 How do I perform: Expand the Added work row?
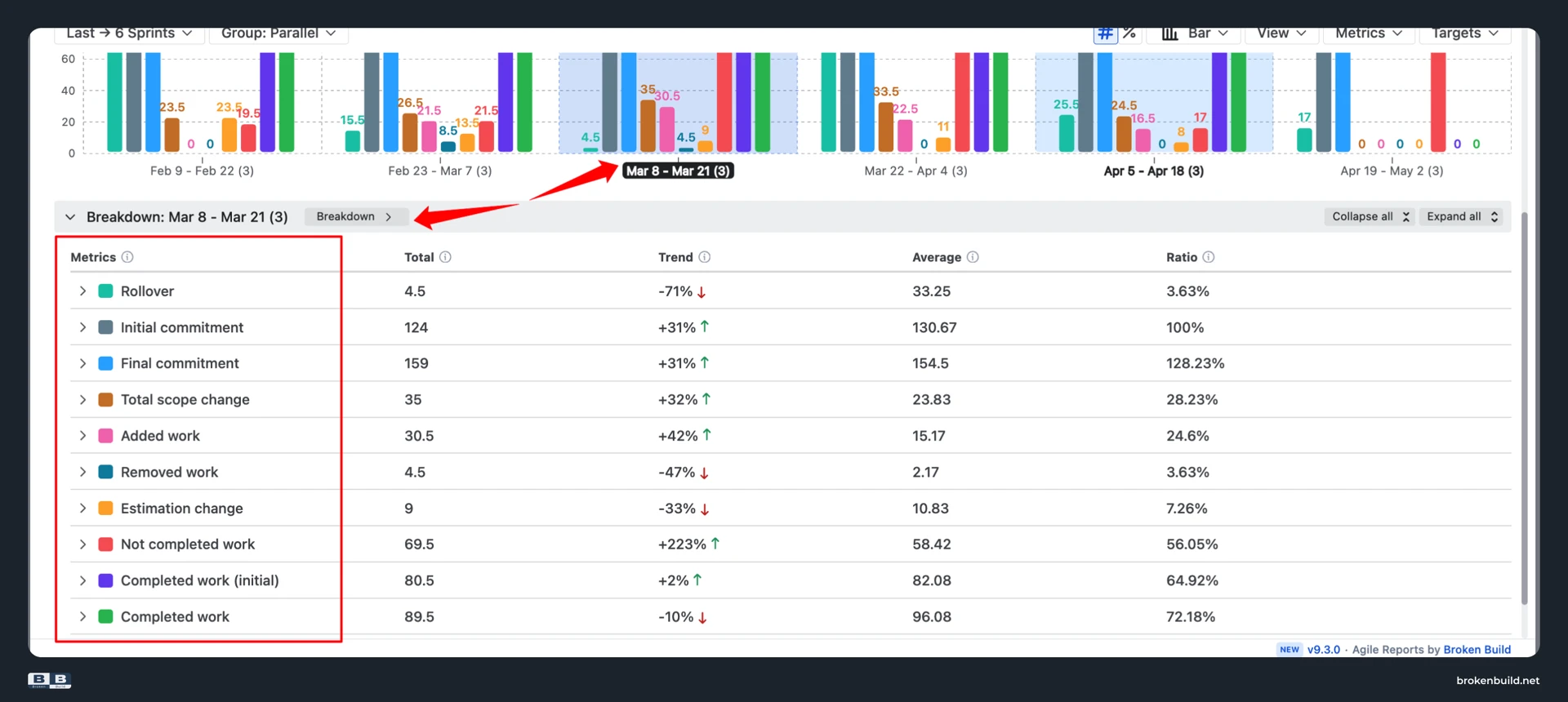click(82, 436)
